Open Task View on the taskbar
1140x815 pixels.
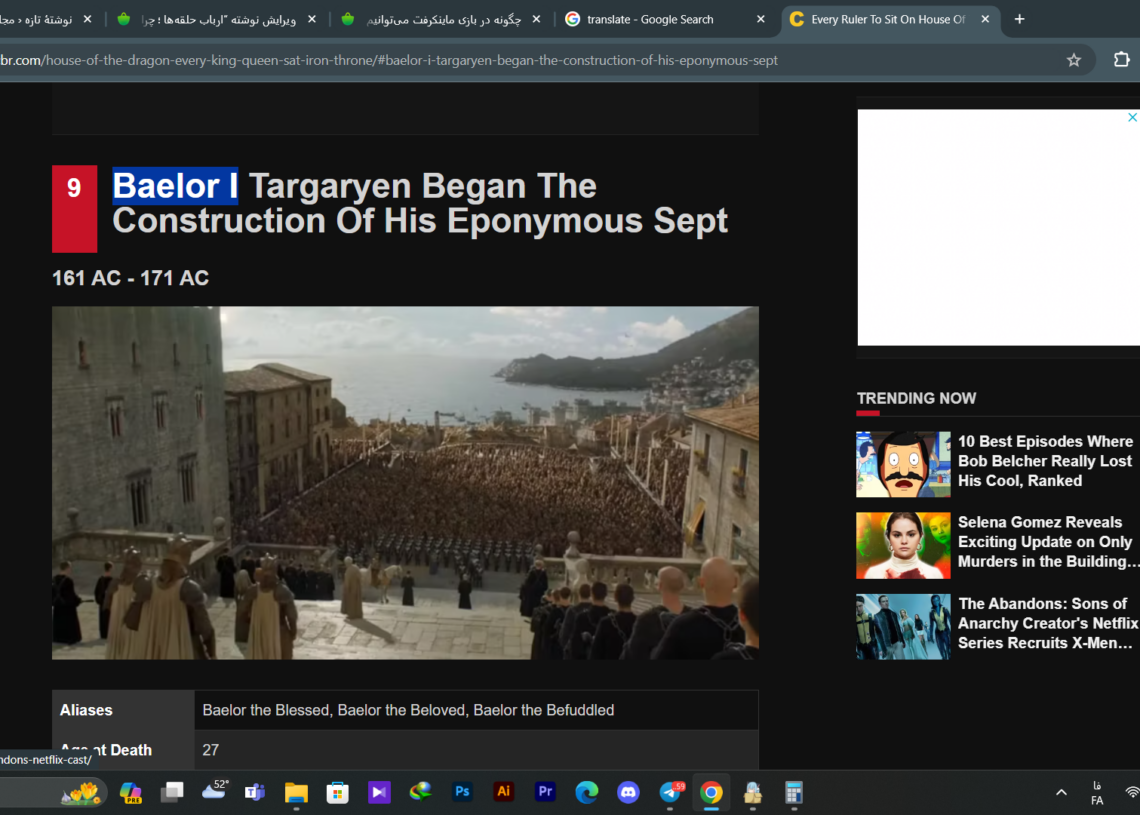[172, 792]
